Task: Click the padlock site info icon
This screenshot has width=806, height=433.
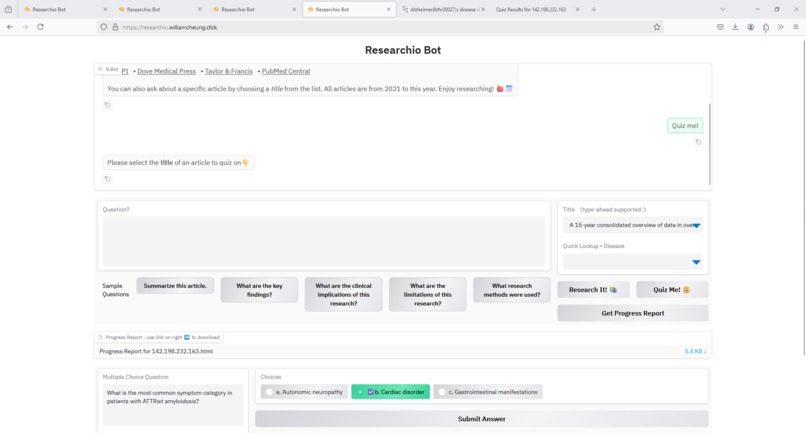Action: coord(115,27)
